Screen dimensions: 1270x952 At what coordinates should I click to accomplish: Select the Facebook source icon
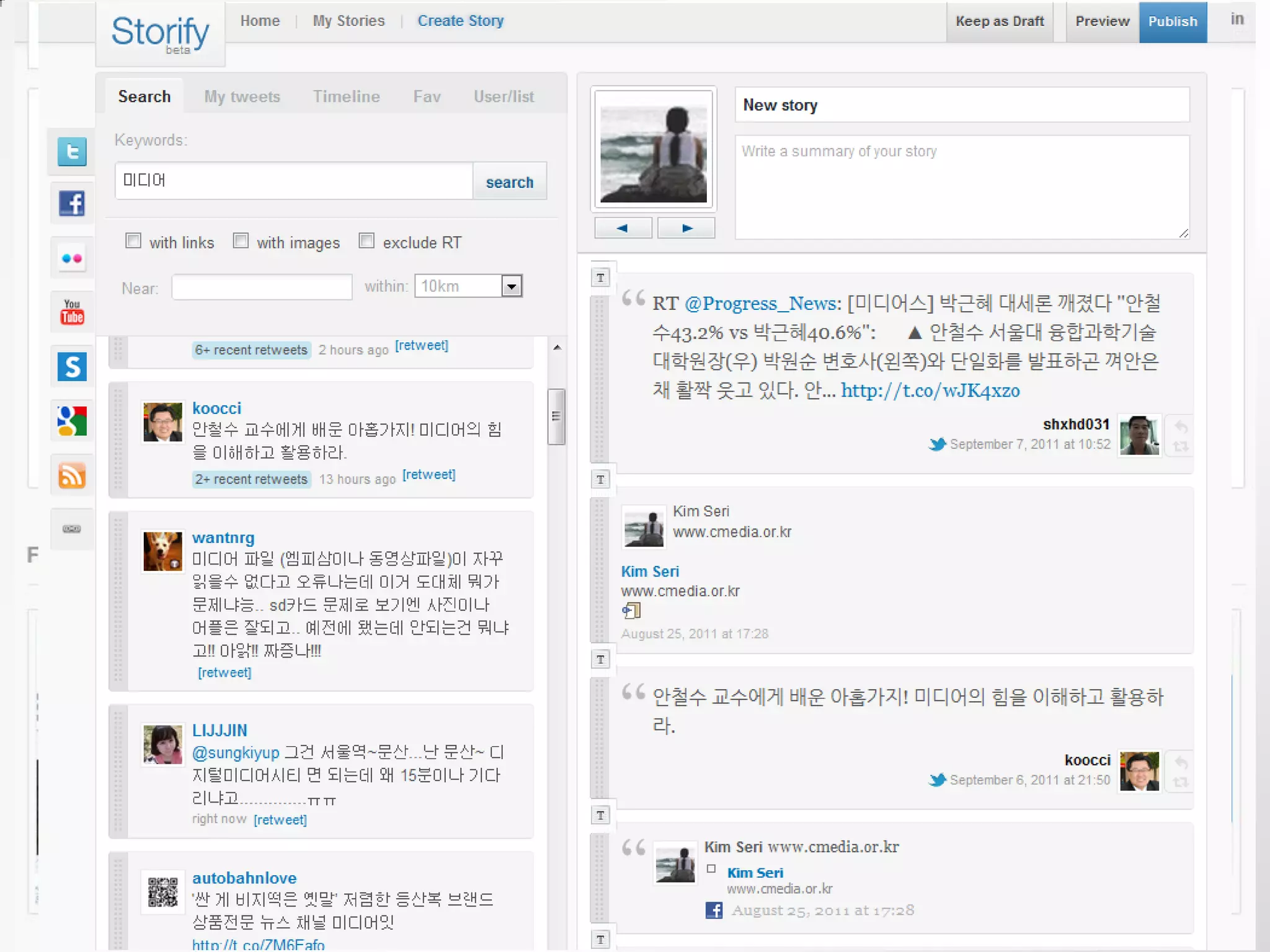72,203
